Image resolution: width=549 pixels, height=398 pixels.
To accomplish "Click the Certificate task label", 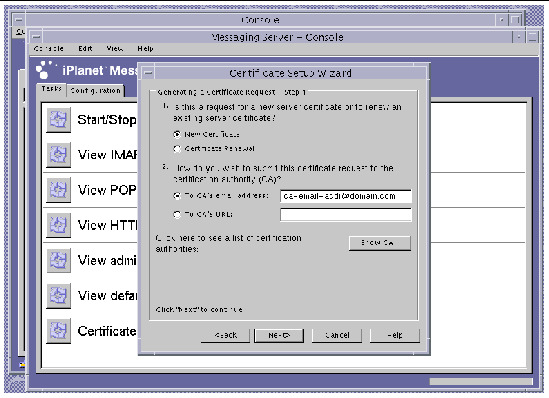I will click(107, 331).
